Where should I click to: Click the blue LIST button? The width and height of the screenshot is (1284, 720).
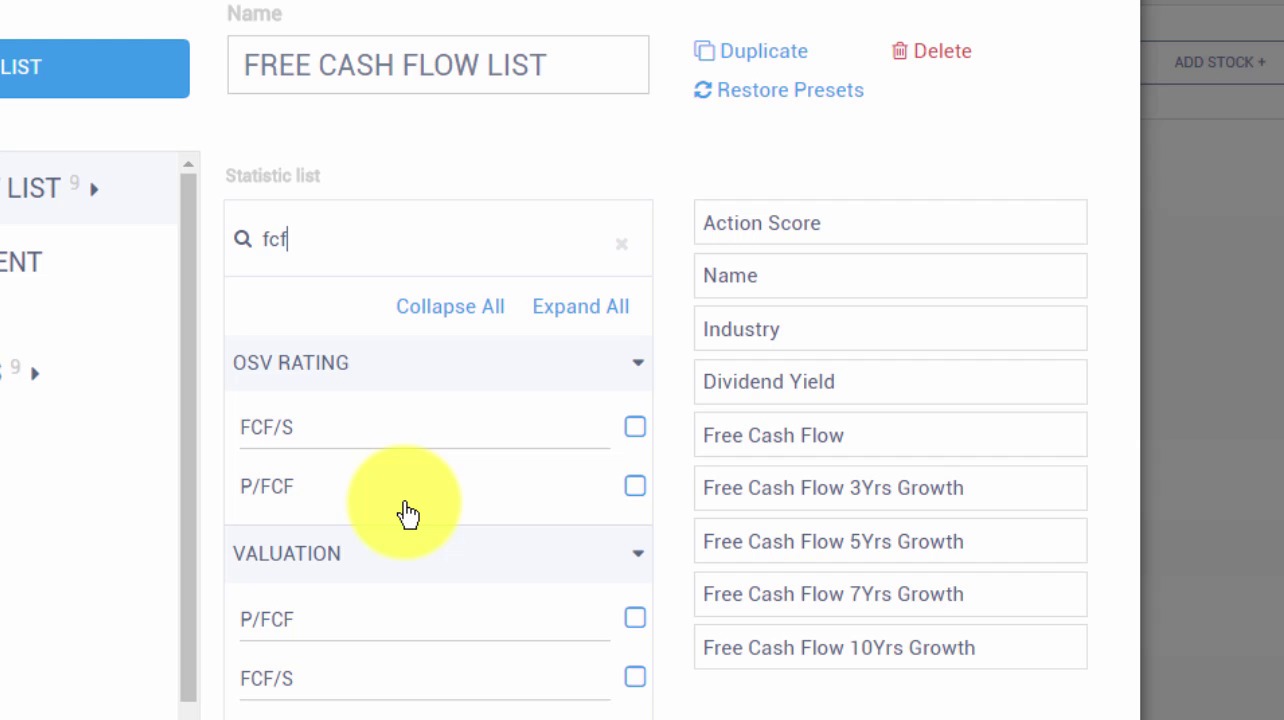click(x=94, y=68)
